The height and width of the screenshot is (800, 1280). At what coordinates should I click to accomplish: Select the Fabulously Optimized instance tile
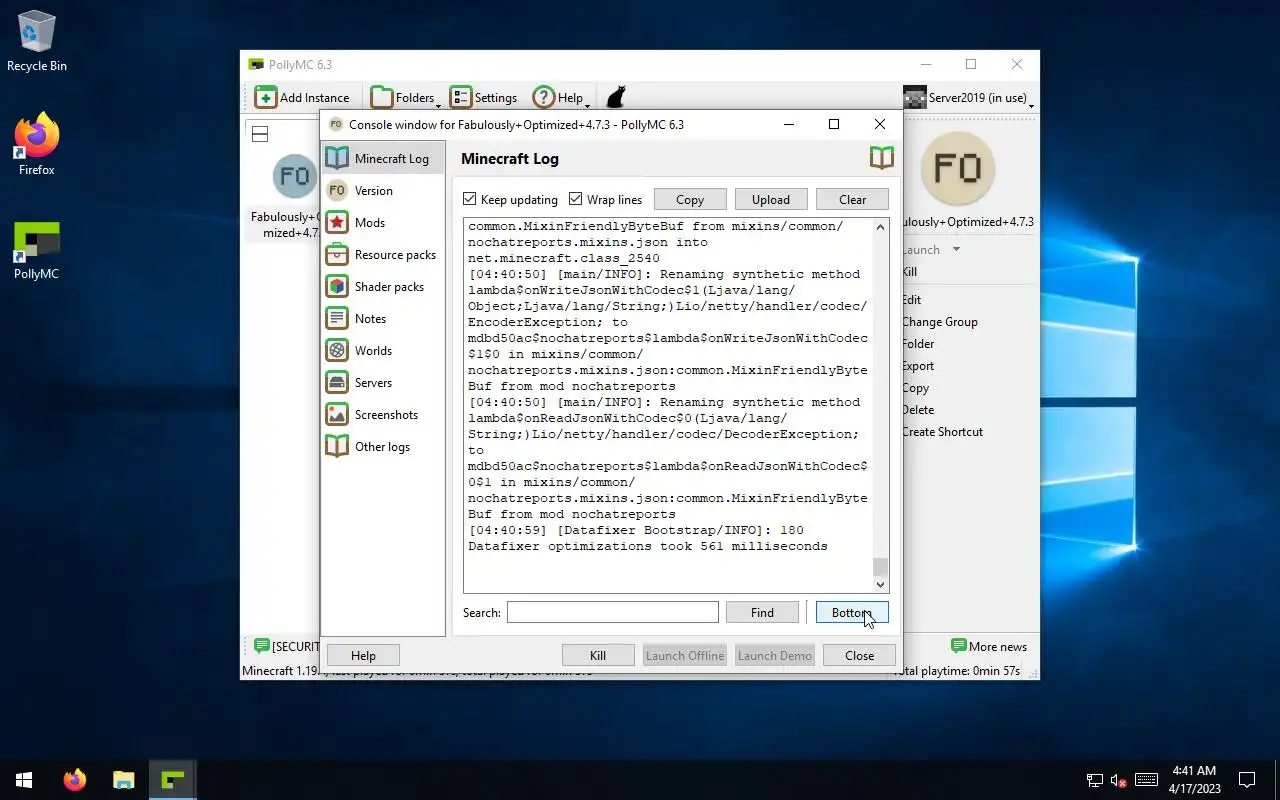click(x=284, y=196)
